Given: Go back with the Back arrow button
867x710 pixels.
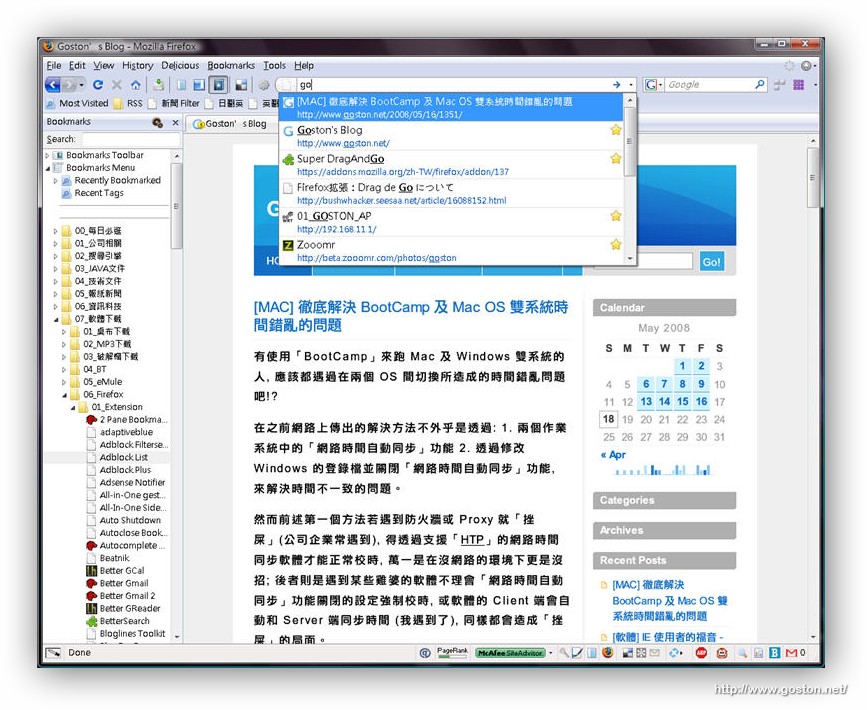Looking at the screenshot, I should tap(53, 85).
